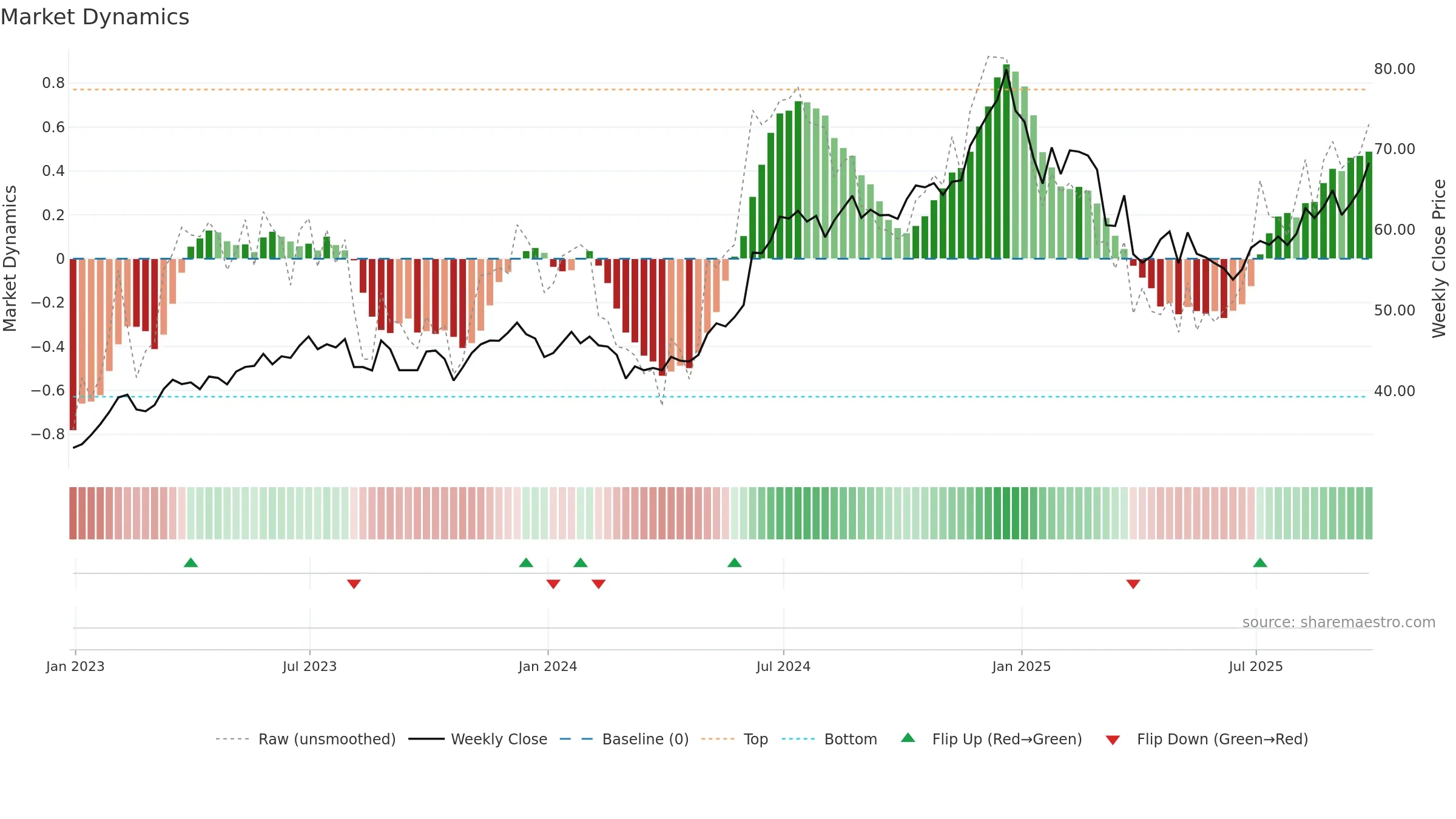Click the Weekly Close Price axis title
The image size is (1456, 819).
click(1439, 258)
